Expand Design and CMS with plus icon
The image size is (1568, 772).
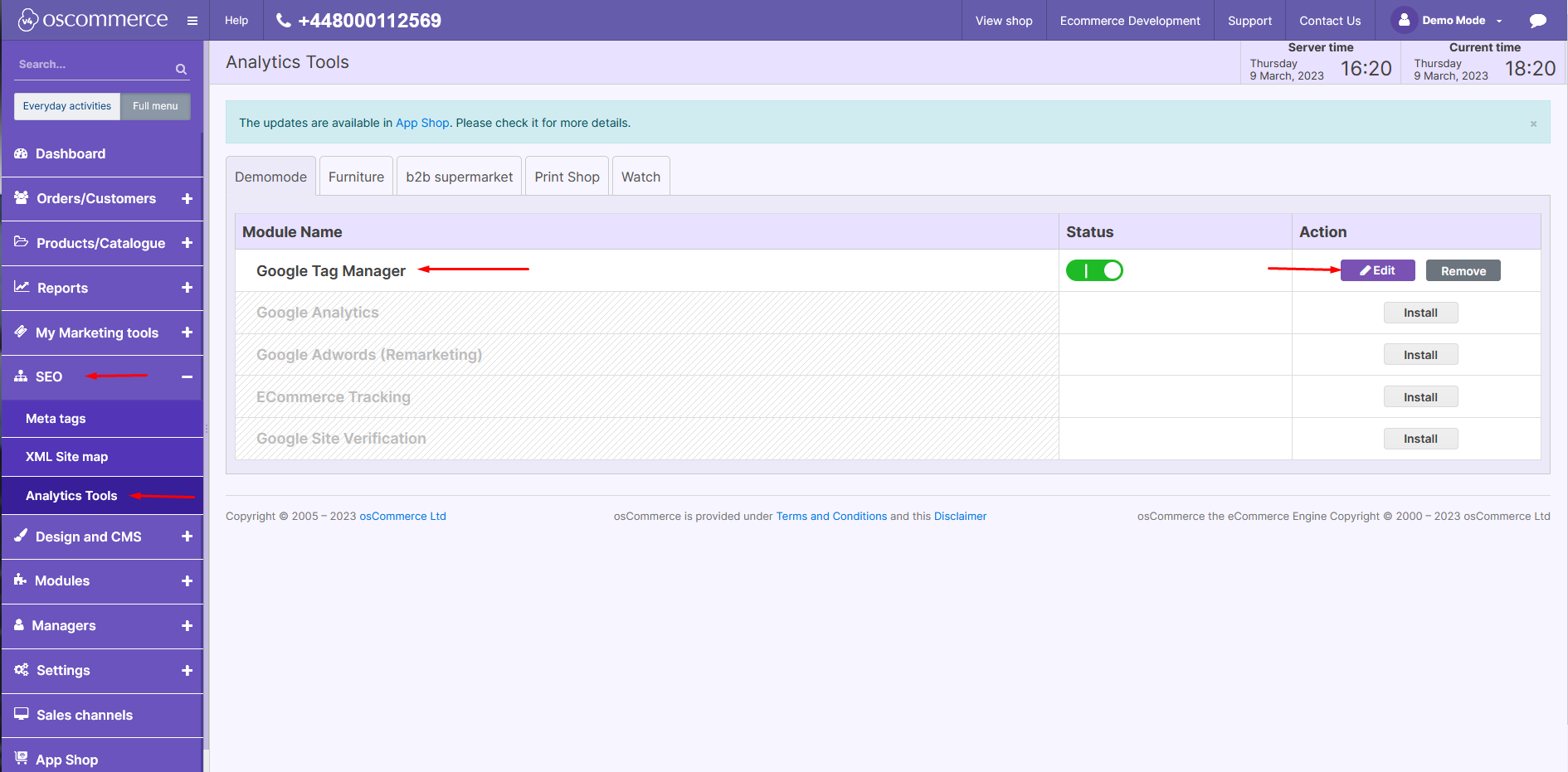click(x=187, y=537)
